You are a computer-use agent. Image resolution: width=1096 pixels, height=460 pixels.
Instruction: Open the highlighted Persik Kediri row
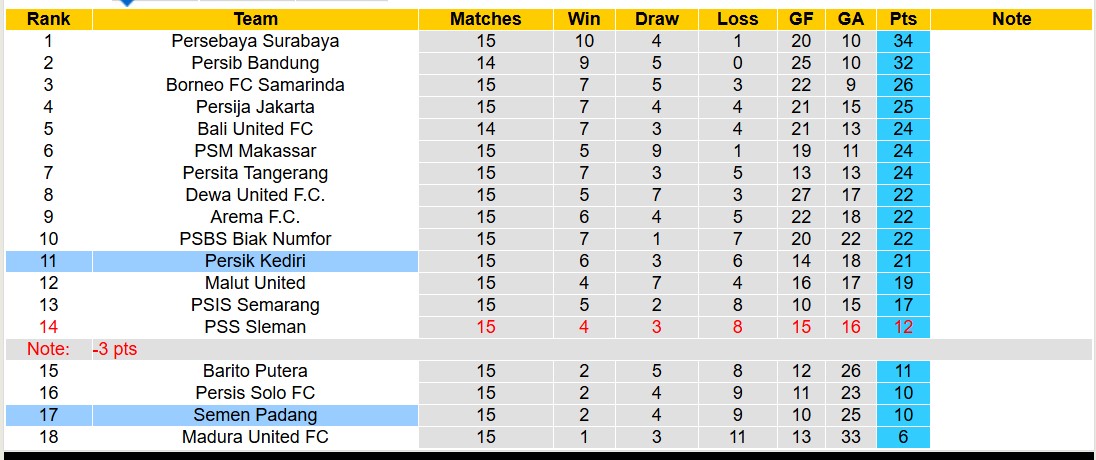pos(255,261)
